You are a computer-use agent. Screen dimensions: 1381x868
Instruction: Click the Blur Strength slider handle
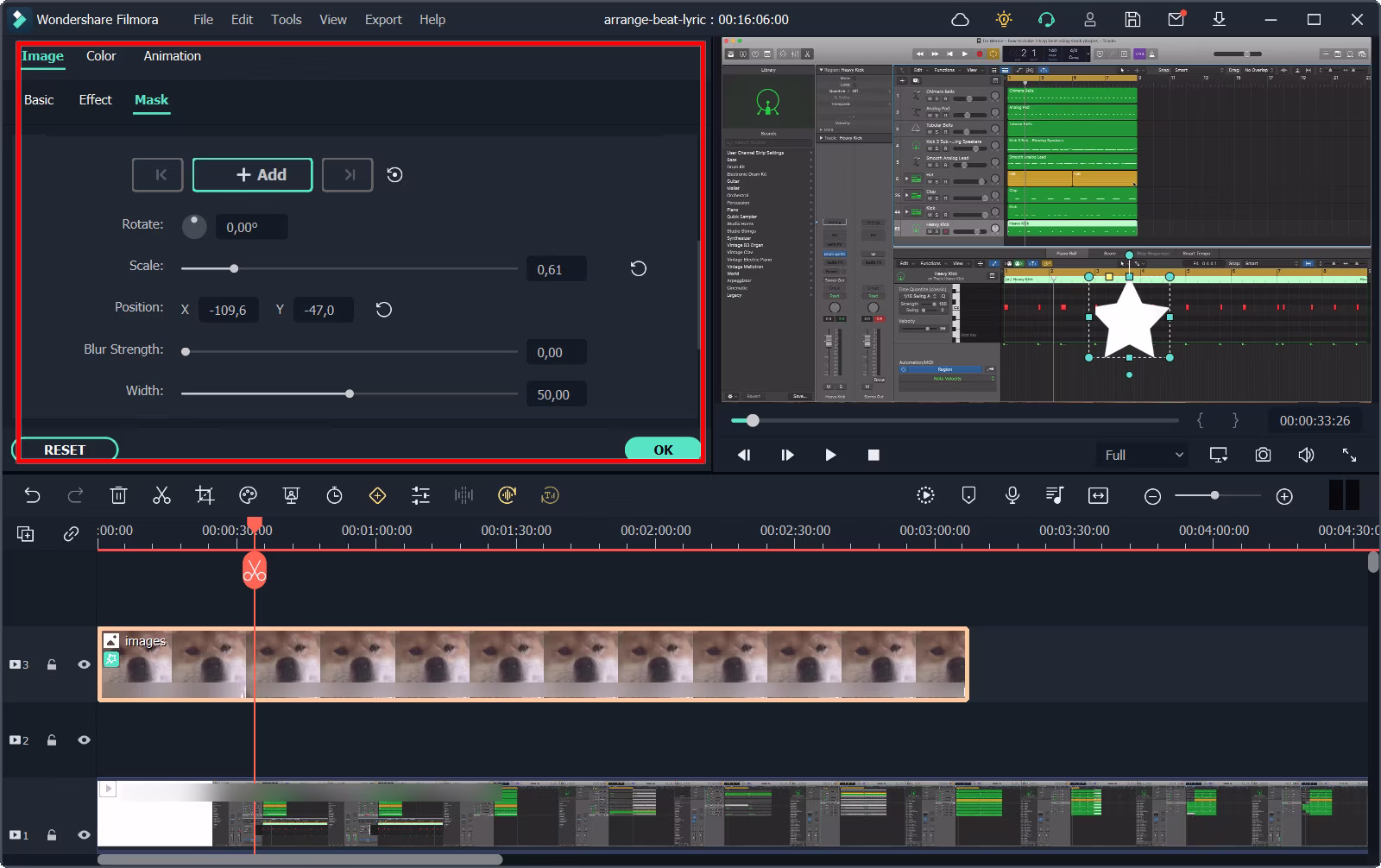[186, 352]
